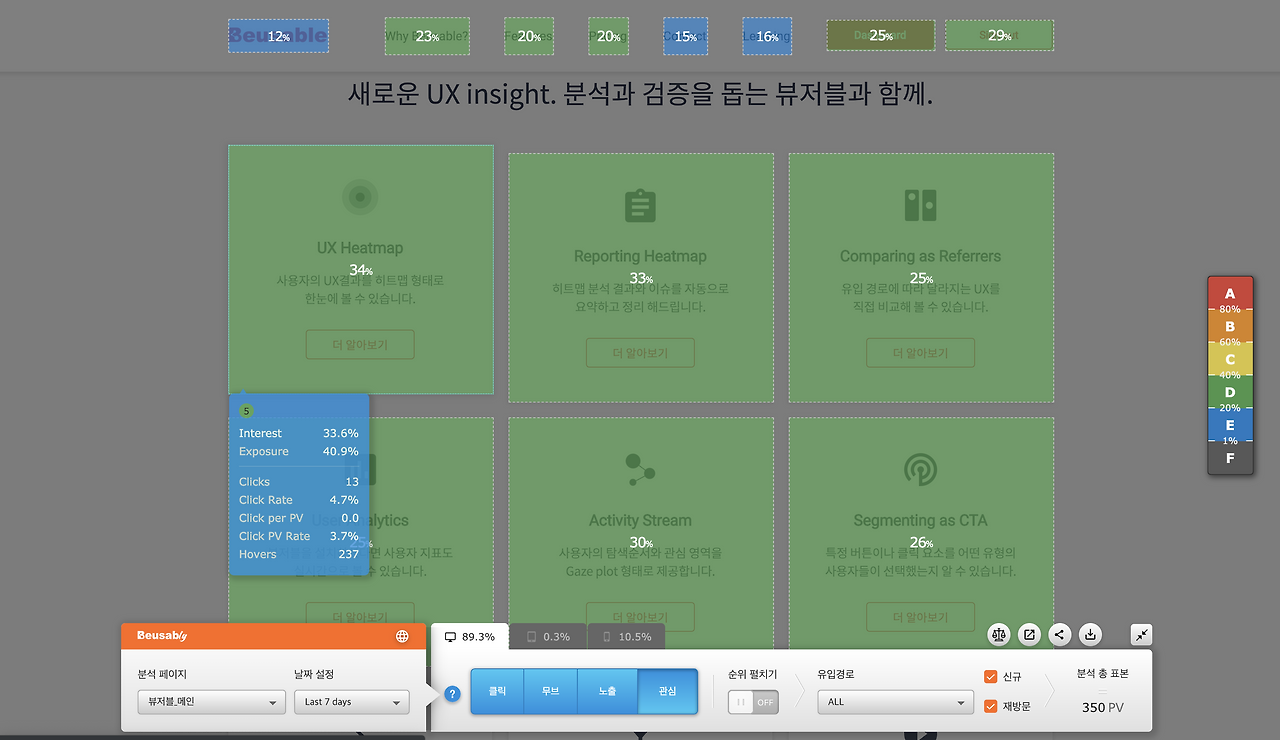The width and height of the screenshot is (1280, 740).
Task: Open the 유입경로 ALL dropdown
Action: (x=894, y=701)
